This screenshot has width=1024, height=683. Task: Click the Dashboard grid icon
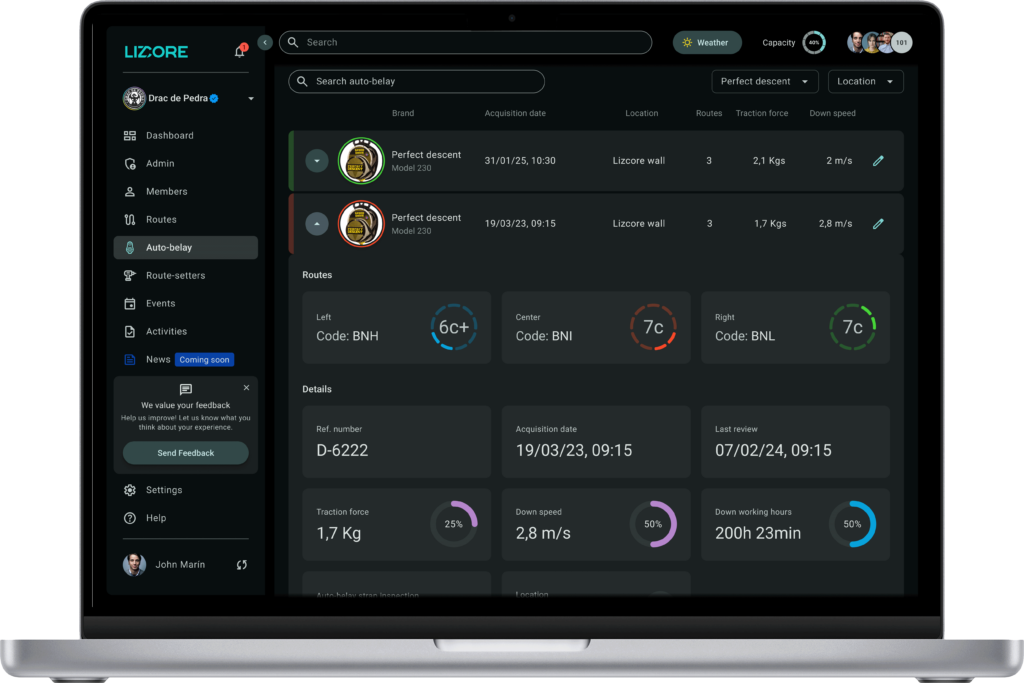tap(130, 136)
